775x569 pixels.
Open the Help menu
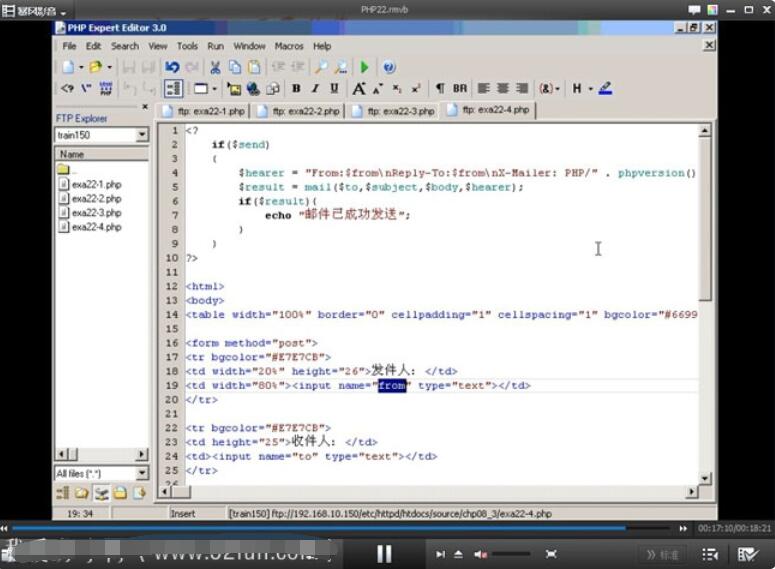pyautogui.click(x=322, y=46)
